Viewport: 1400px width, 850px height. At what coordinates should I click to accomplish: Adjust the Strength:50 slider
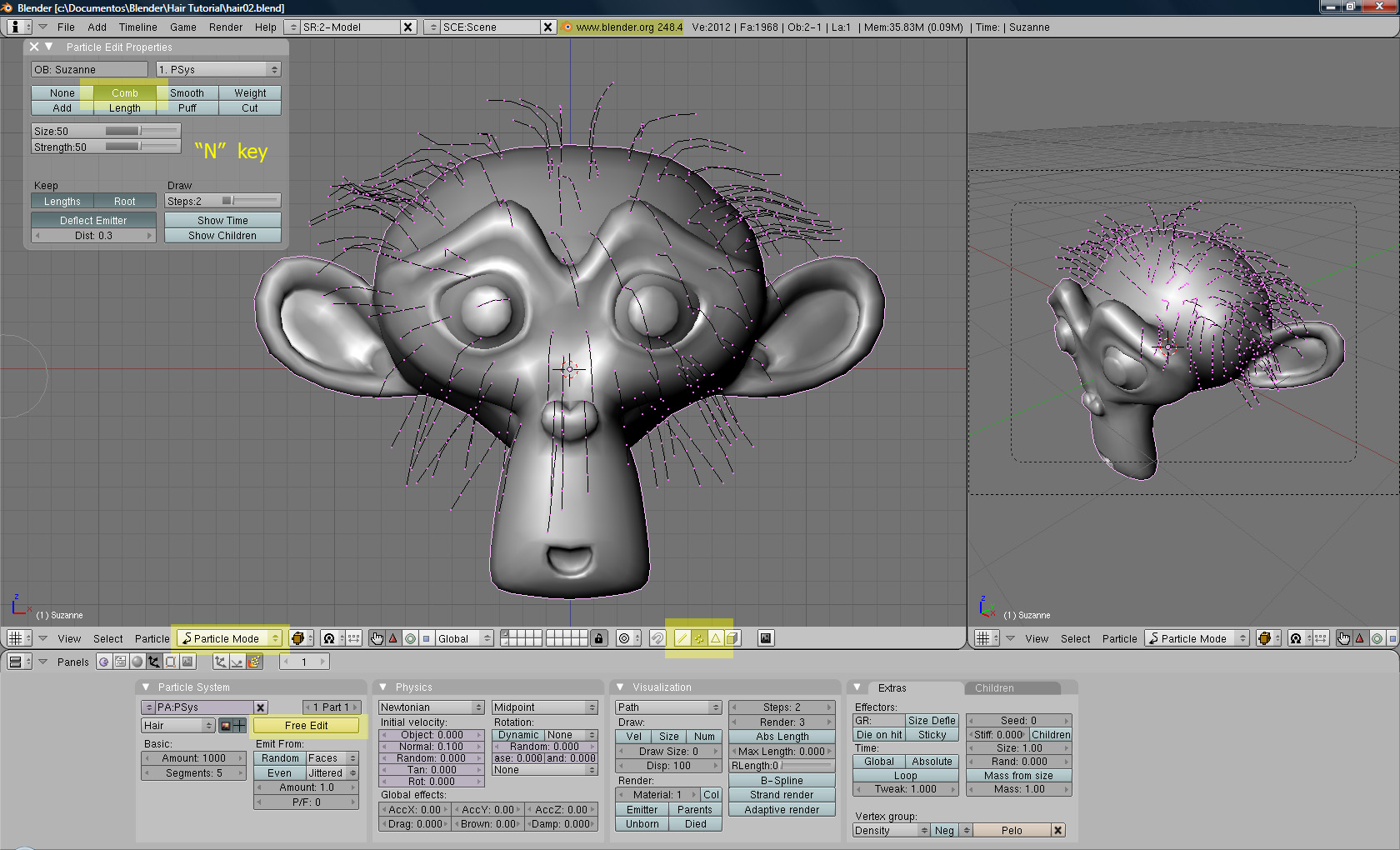point(106,147)
